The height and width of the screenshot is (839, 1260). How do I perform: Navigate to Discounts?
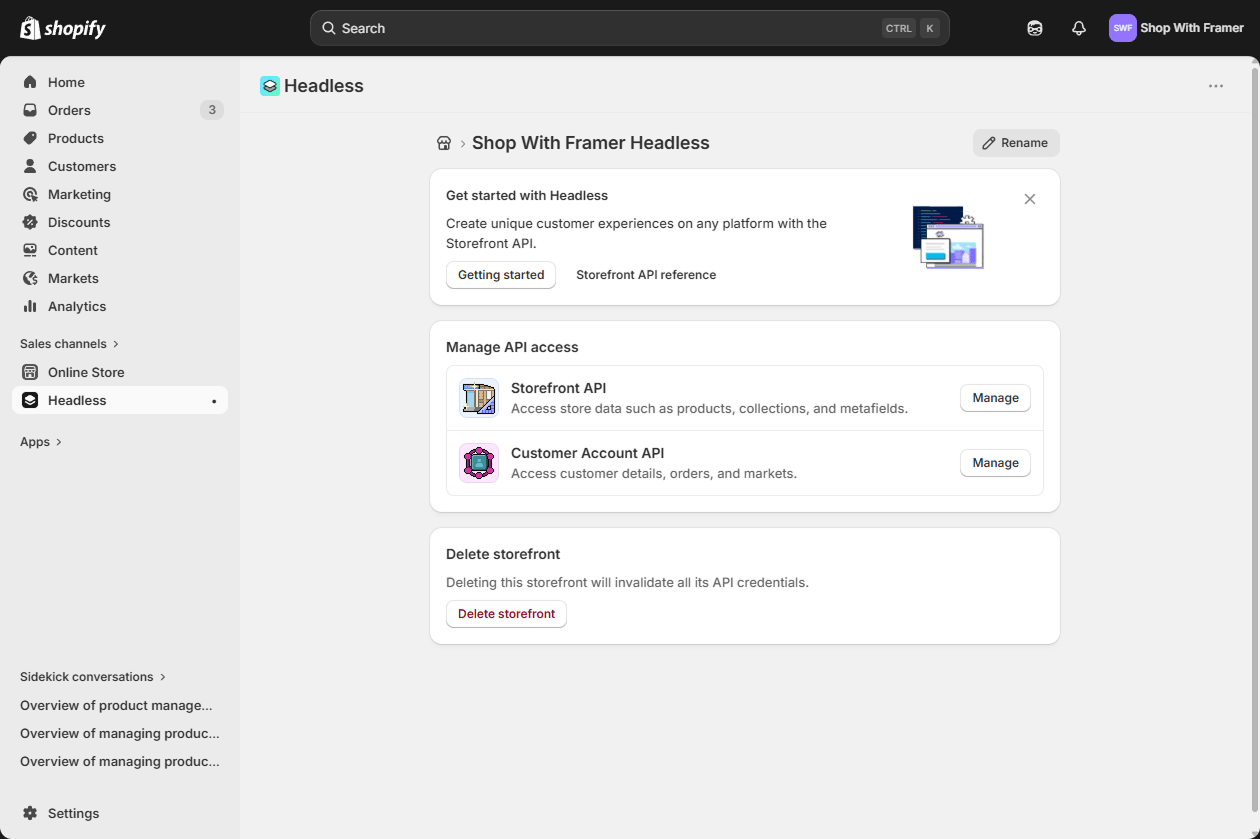120,222
